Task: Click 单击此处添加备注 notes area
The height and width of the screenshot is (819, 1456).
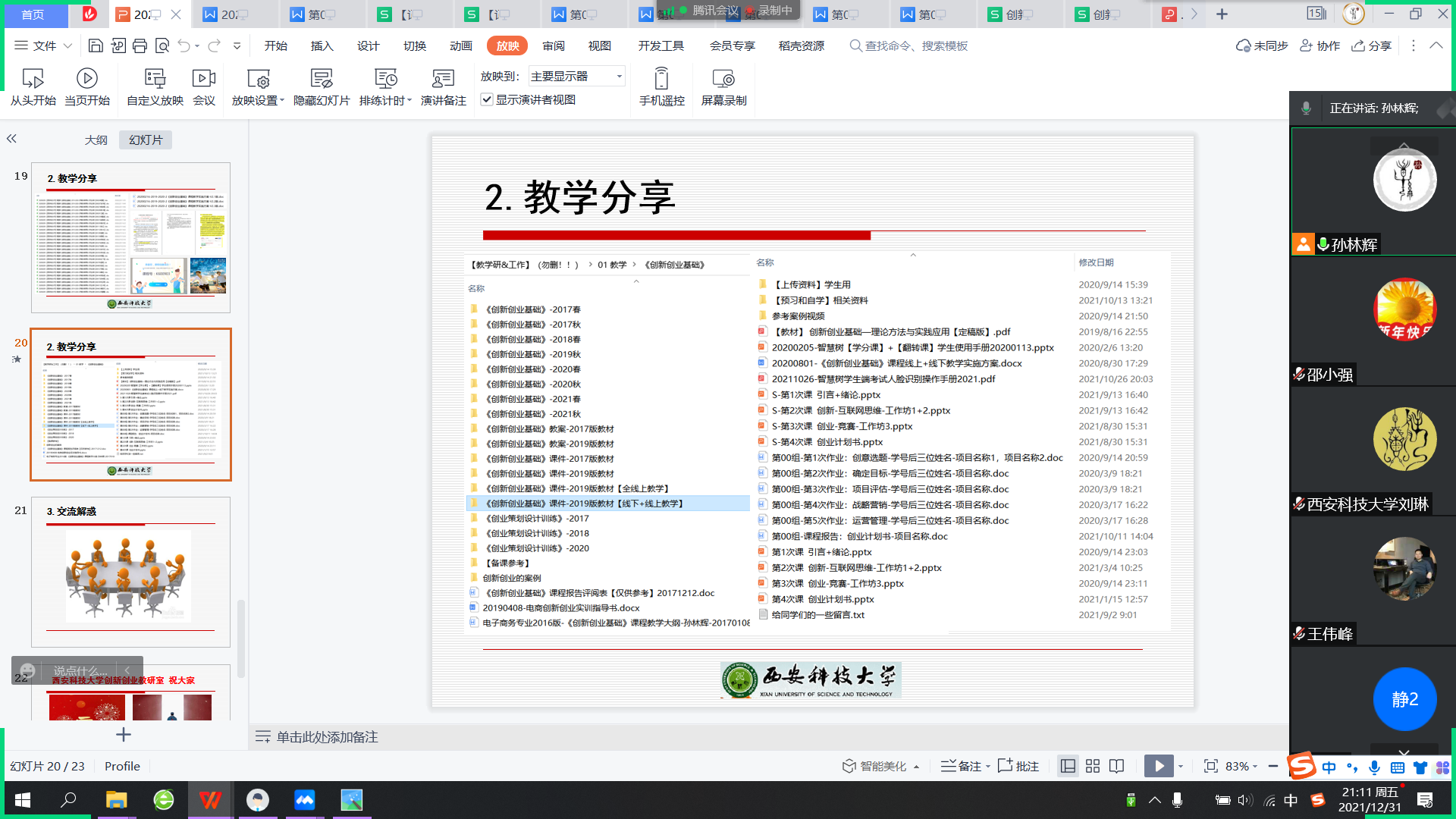Action: 327,737
